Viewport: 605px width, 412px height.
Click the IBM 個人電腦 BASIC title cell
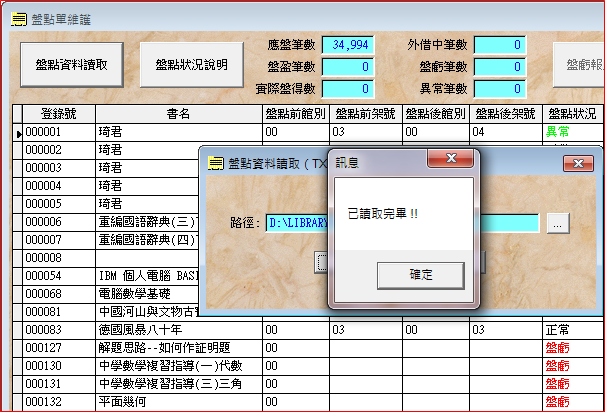[x=149, y=276]
